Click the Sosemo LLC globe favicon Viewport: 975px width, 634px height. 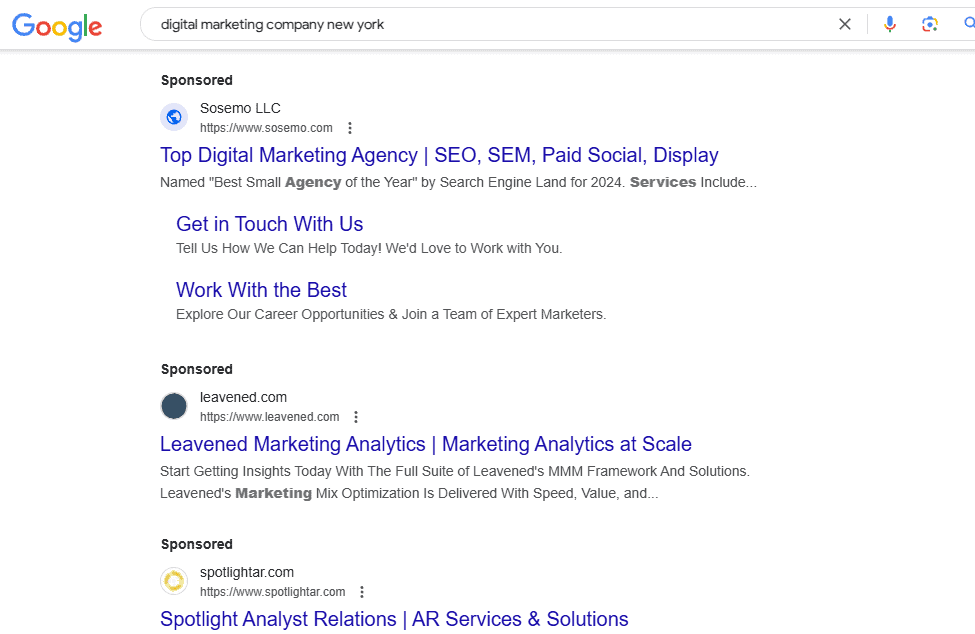(174, 117)
